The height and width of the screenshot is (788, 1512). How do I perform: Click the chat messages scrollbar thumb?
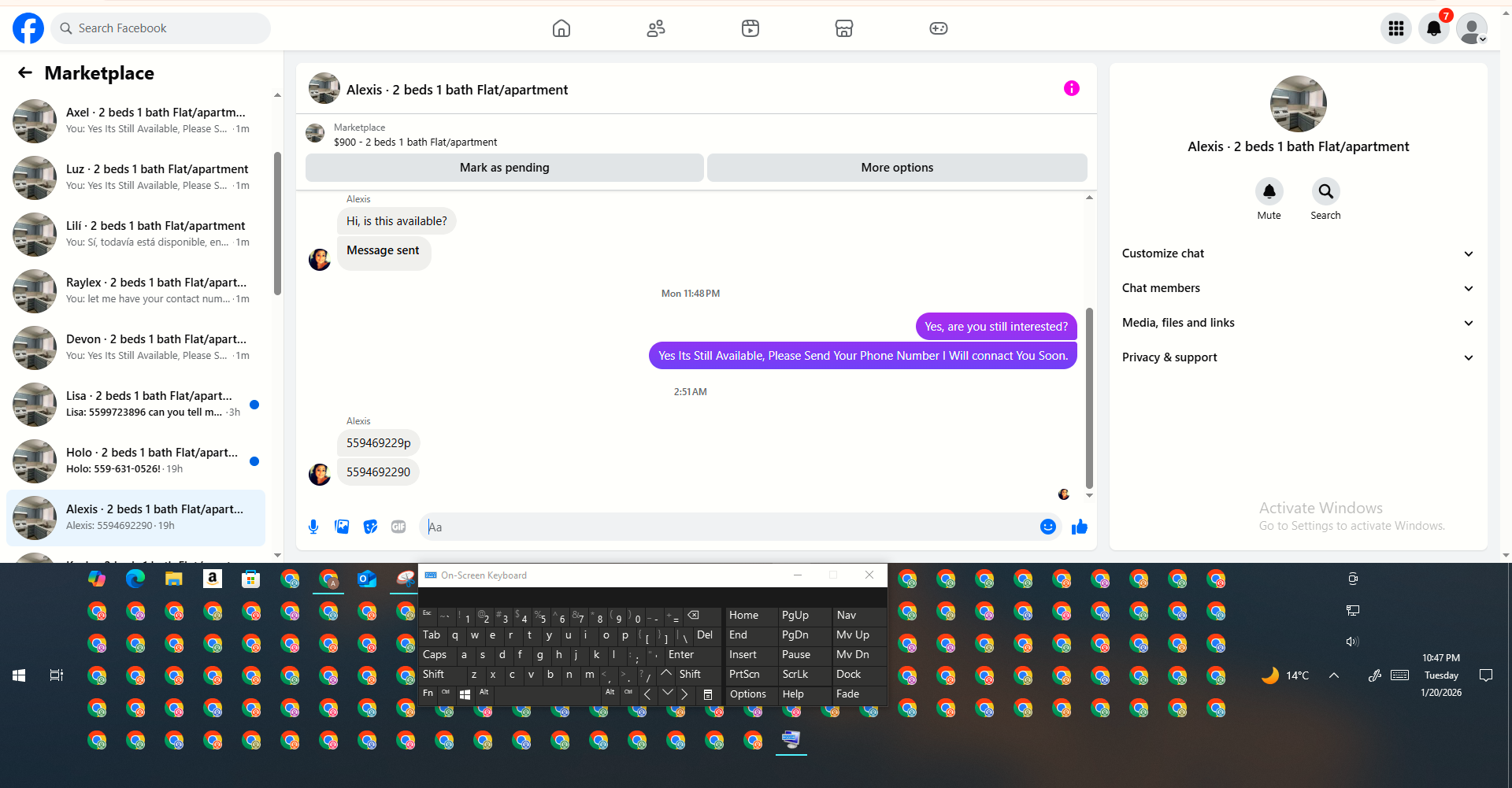pos(1089,398)
